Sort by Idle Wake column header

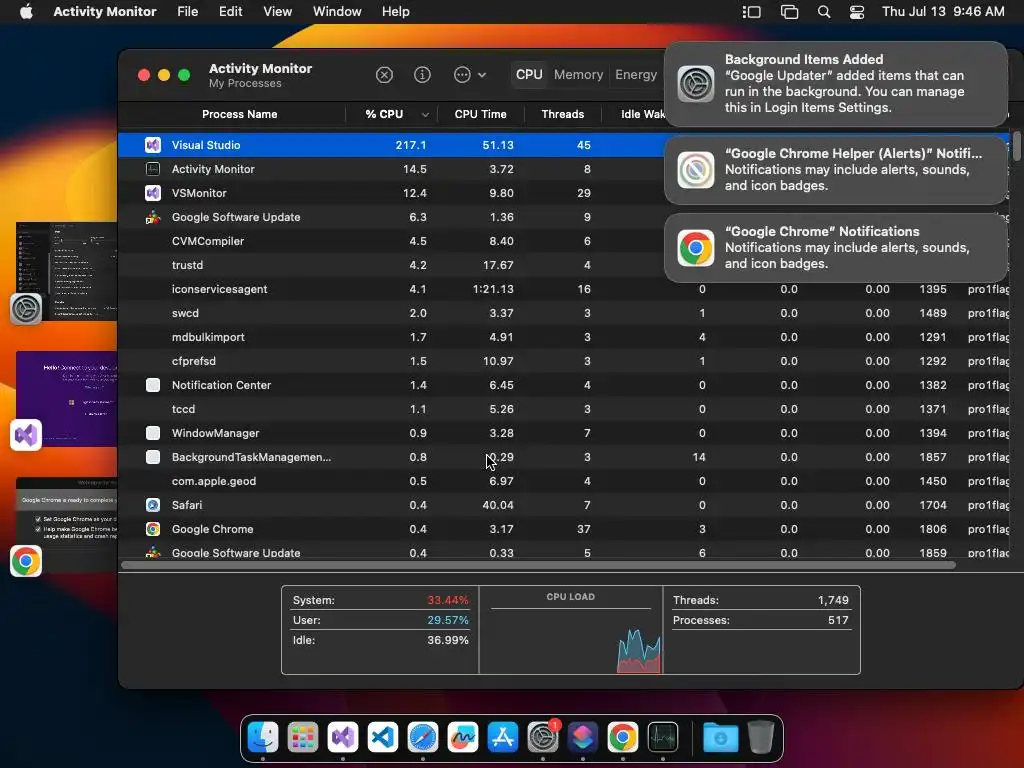pos(643,114)
